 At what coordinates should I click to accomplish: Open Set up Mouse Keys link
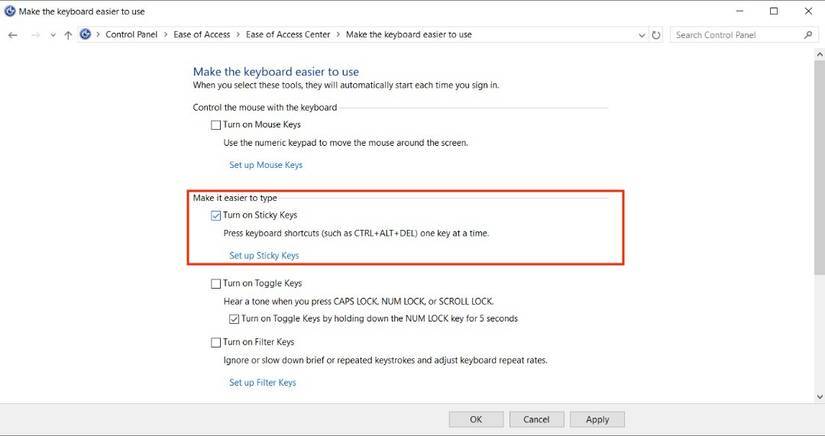[266, 165]
